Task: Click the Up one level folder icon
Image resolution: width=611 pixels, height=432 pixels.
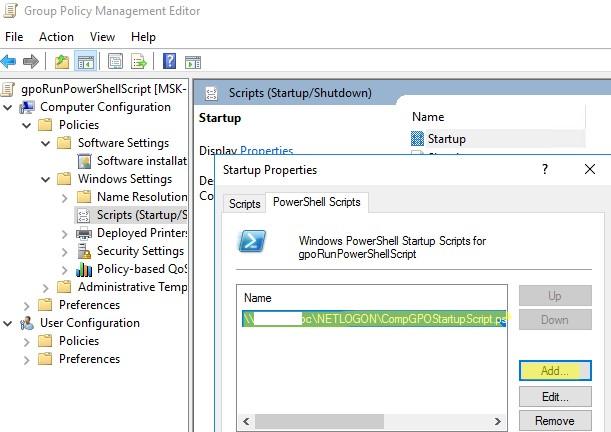Action: pos(62,62)
